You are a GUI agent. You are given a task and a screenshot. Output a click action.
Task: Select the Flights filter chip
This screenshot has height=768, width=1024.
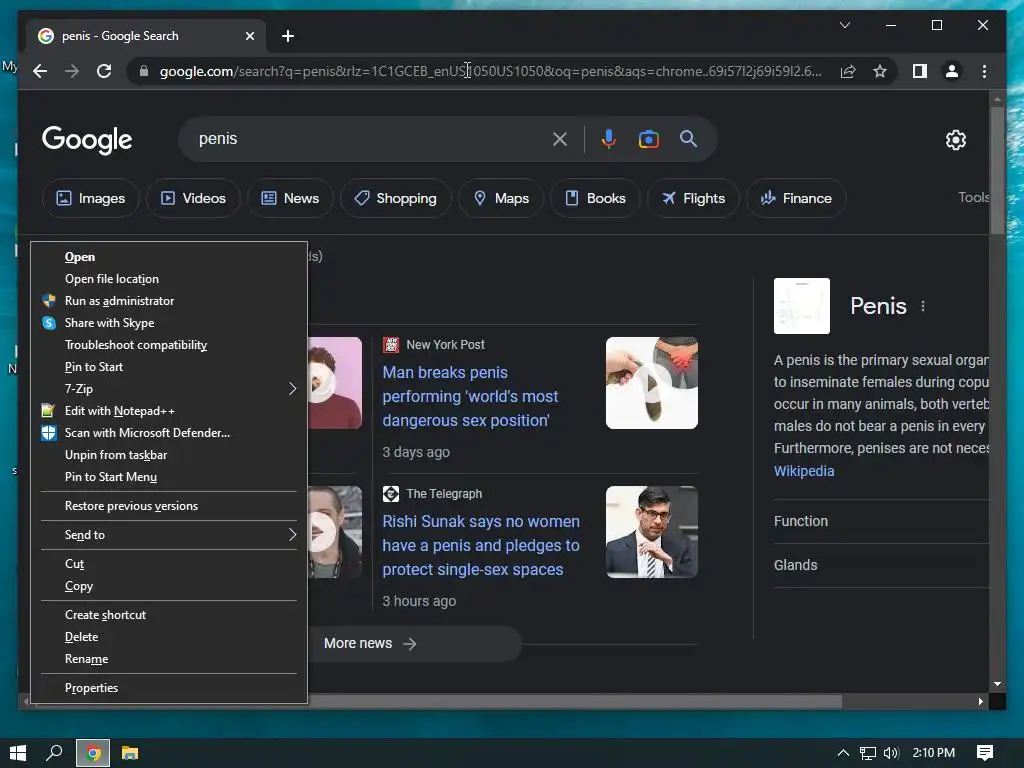(693, 198)
